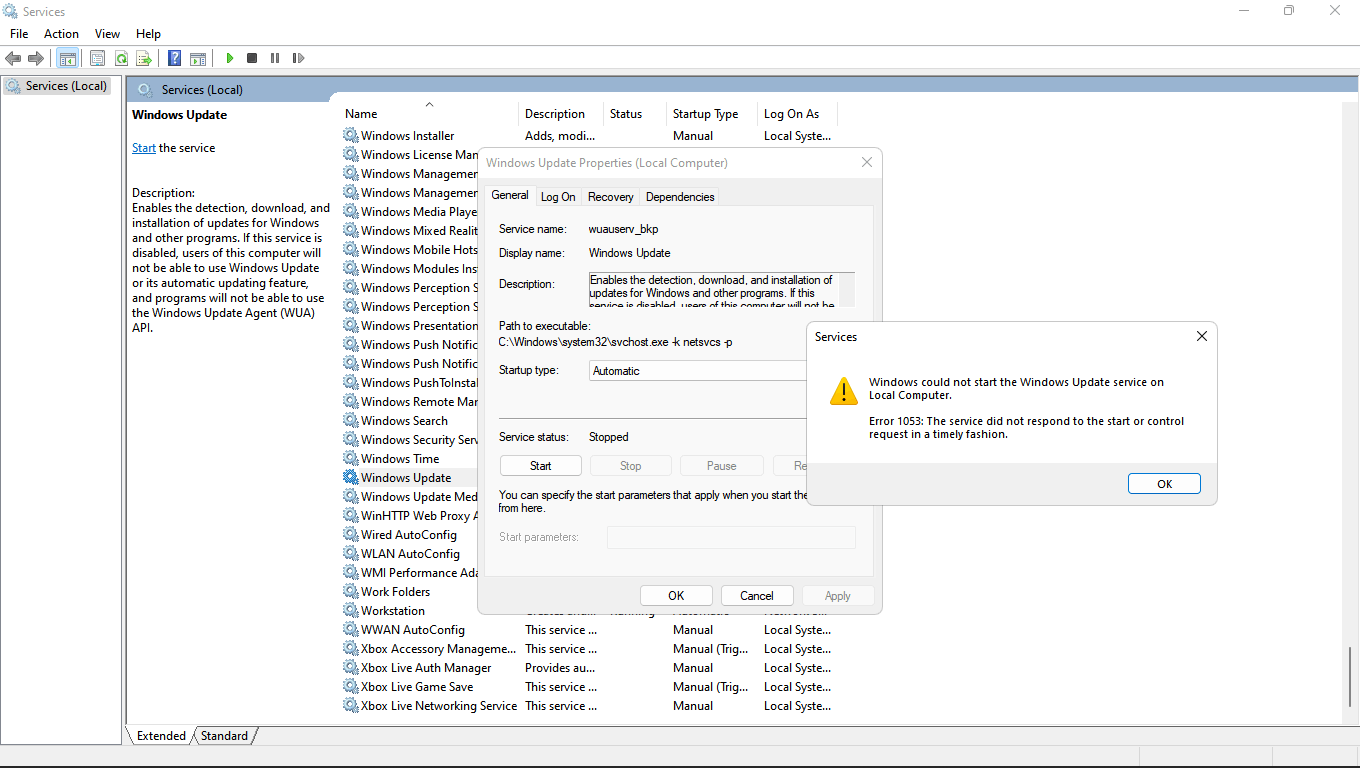Sort by the Description column header
The image size is (1360, 768).
561,113
